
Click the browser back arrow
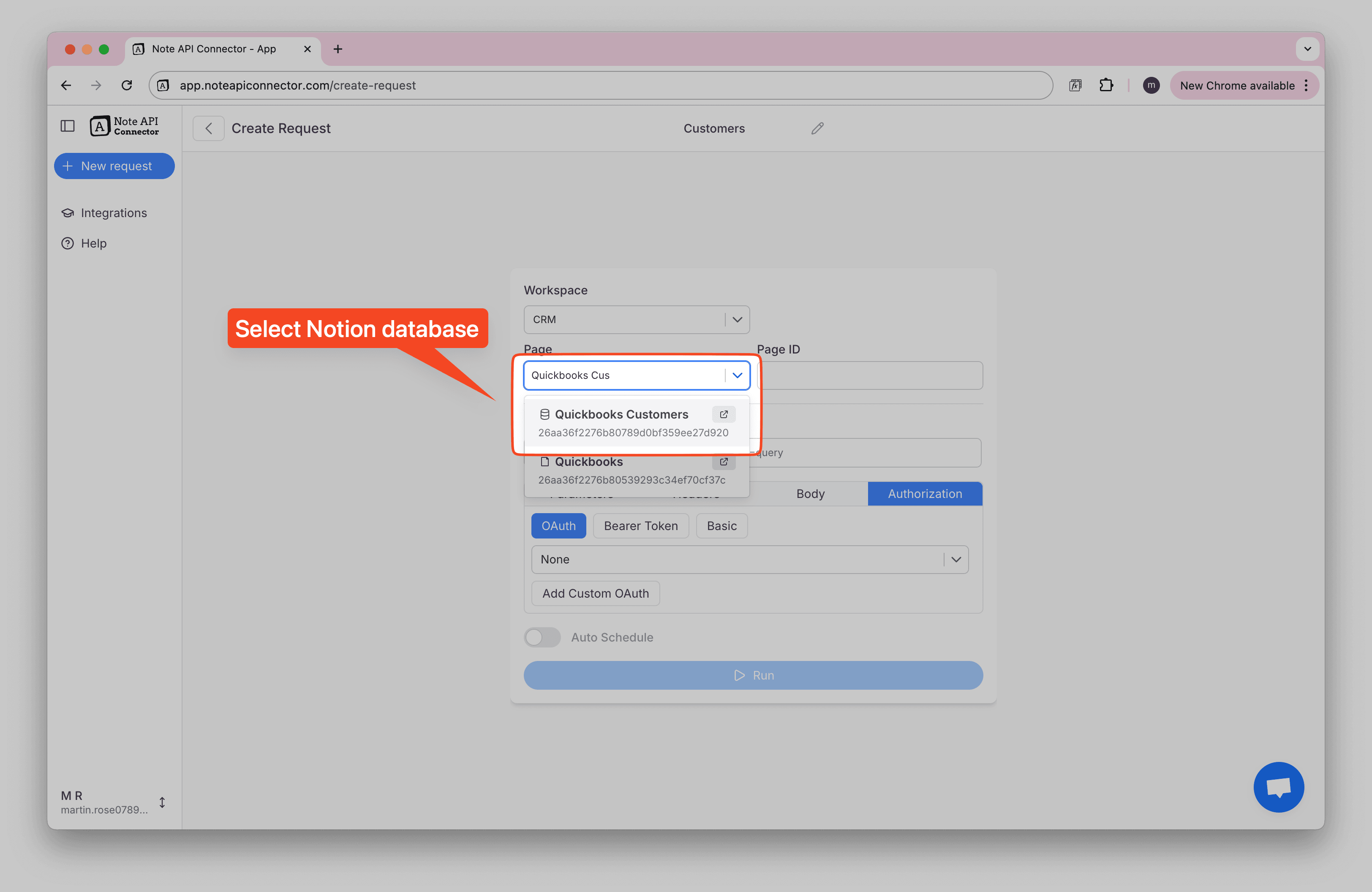[x=66, y=85]
